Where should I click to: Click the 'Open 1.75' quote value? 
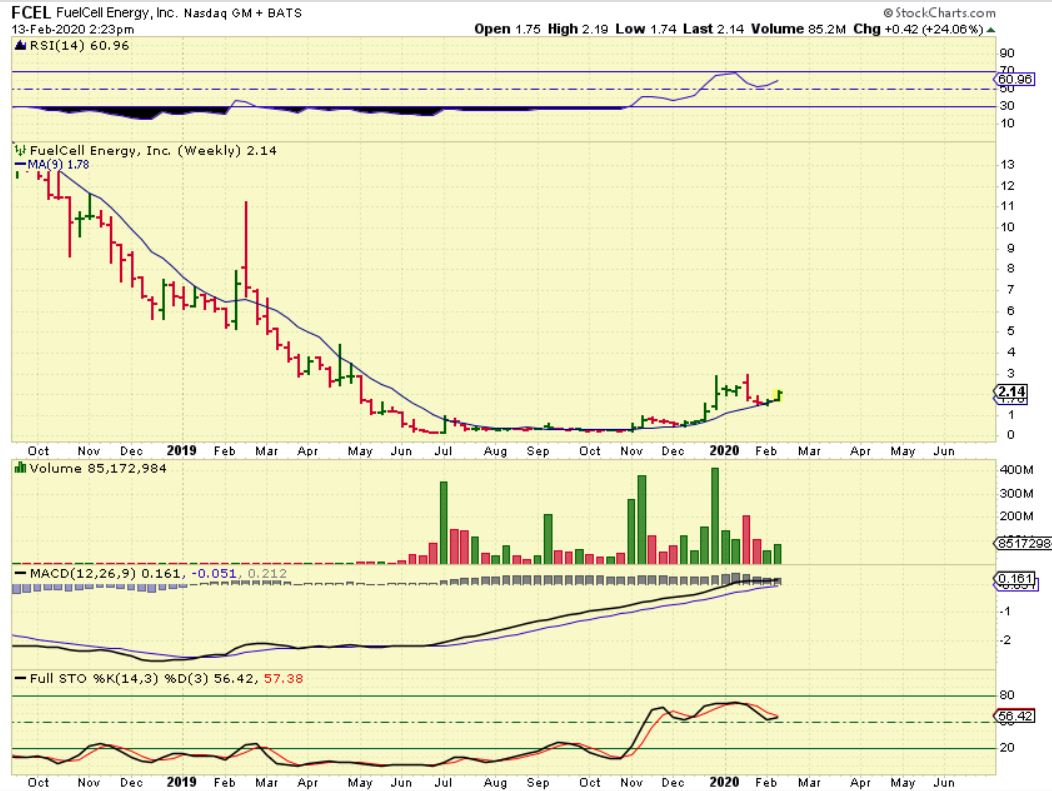pyautogui.click(x=507, y=29)
